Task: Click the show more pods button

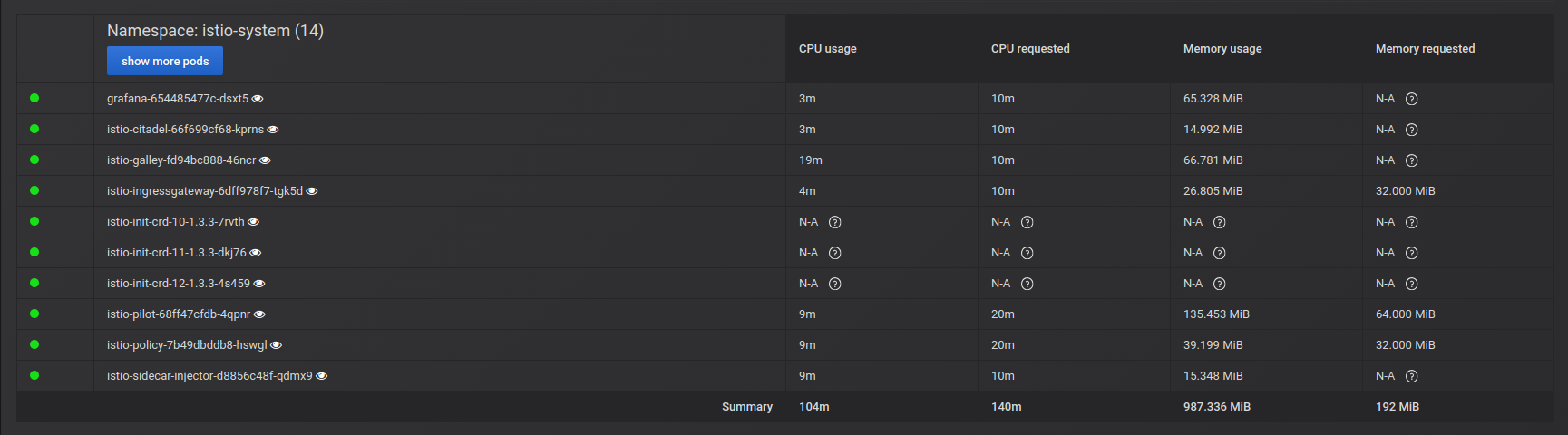Action: [x=165, y=61]
